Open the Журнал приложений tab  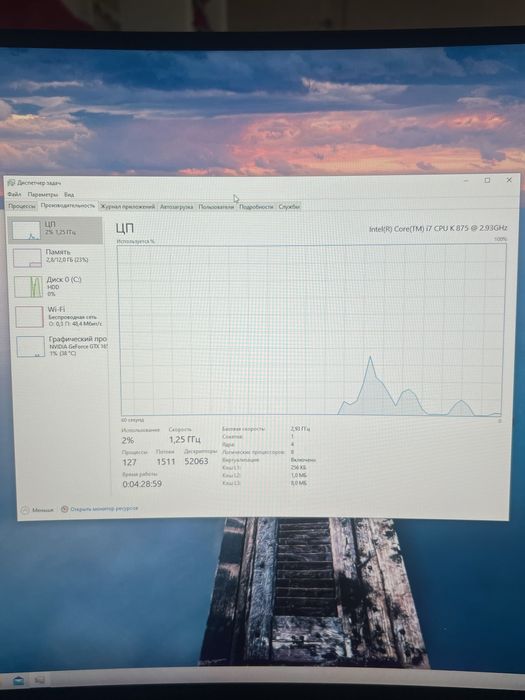(x=127, y=207)
